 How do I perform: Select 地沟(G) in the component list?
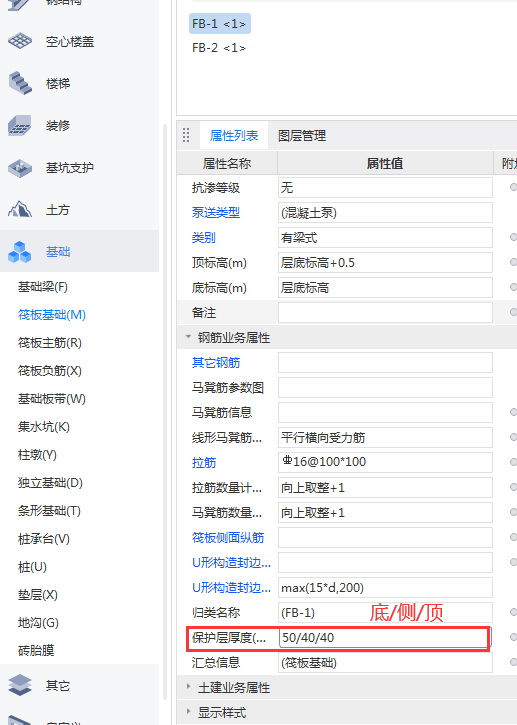click(38, 623)
